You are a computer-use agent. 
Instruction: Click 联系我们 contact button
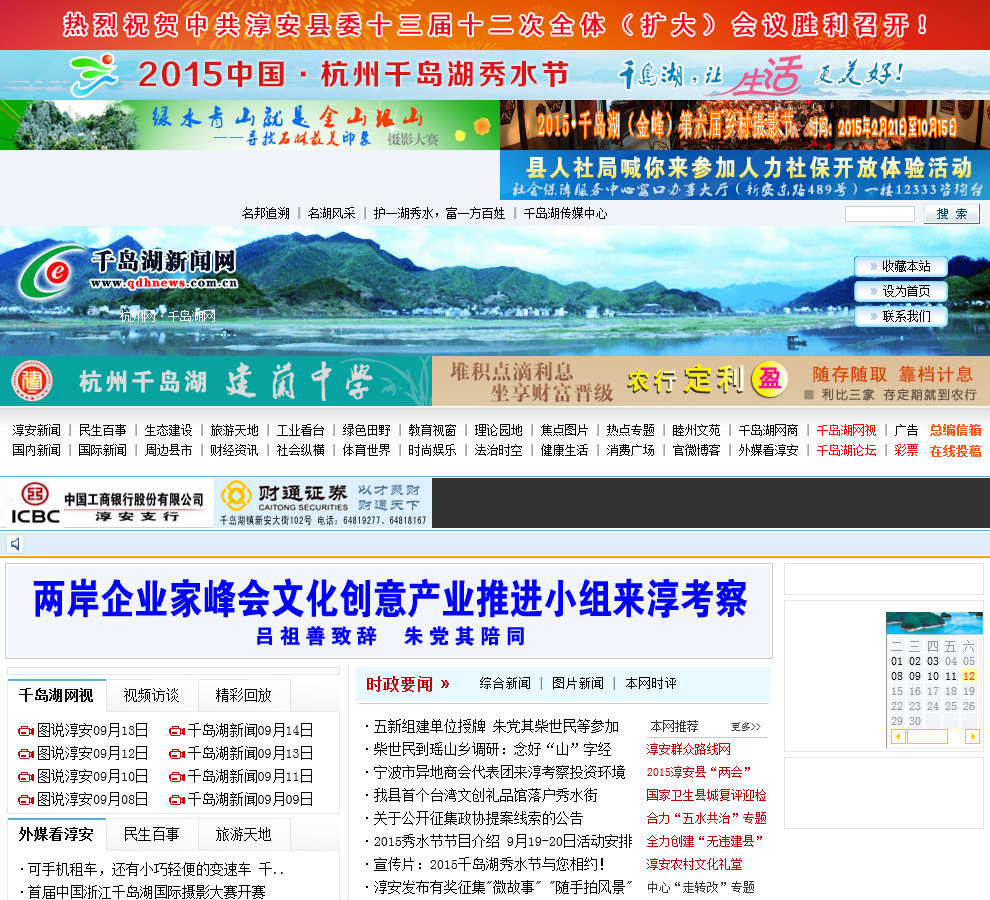[901, 316]
